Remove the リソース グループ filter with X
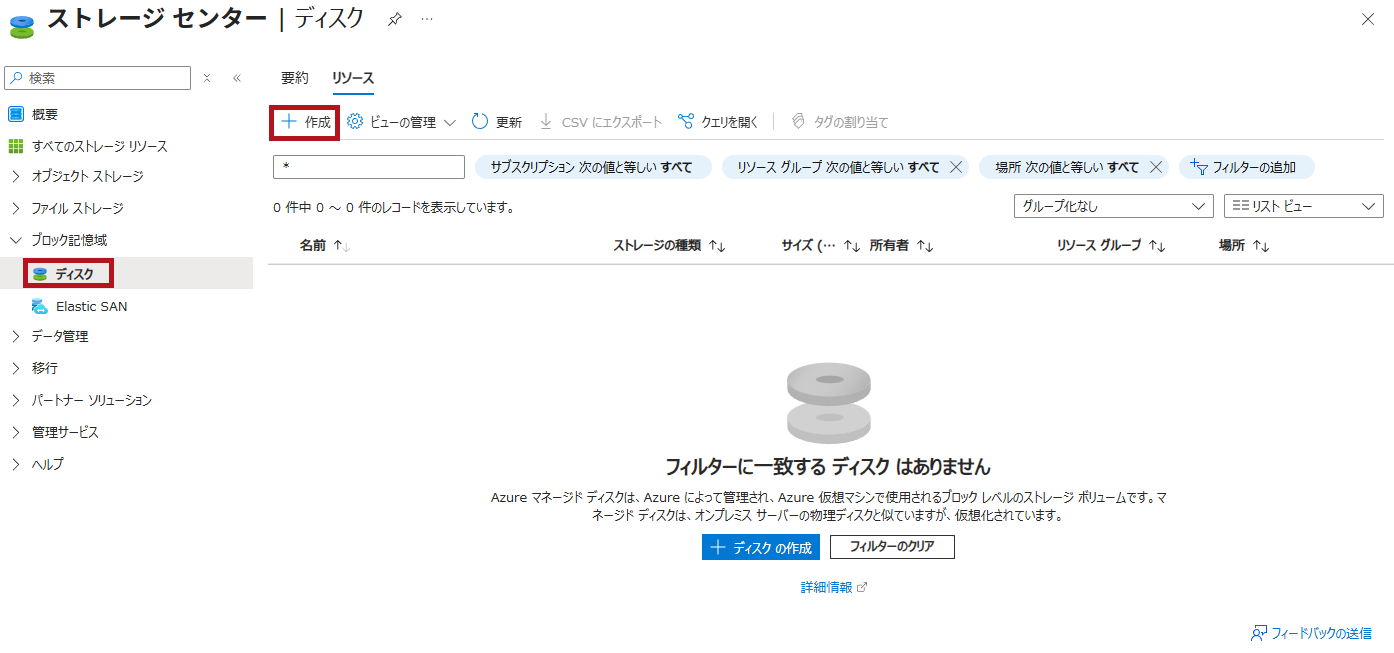Image resolution: width=1394 pixels, height=653 pixels. click(x=955, y=167)
